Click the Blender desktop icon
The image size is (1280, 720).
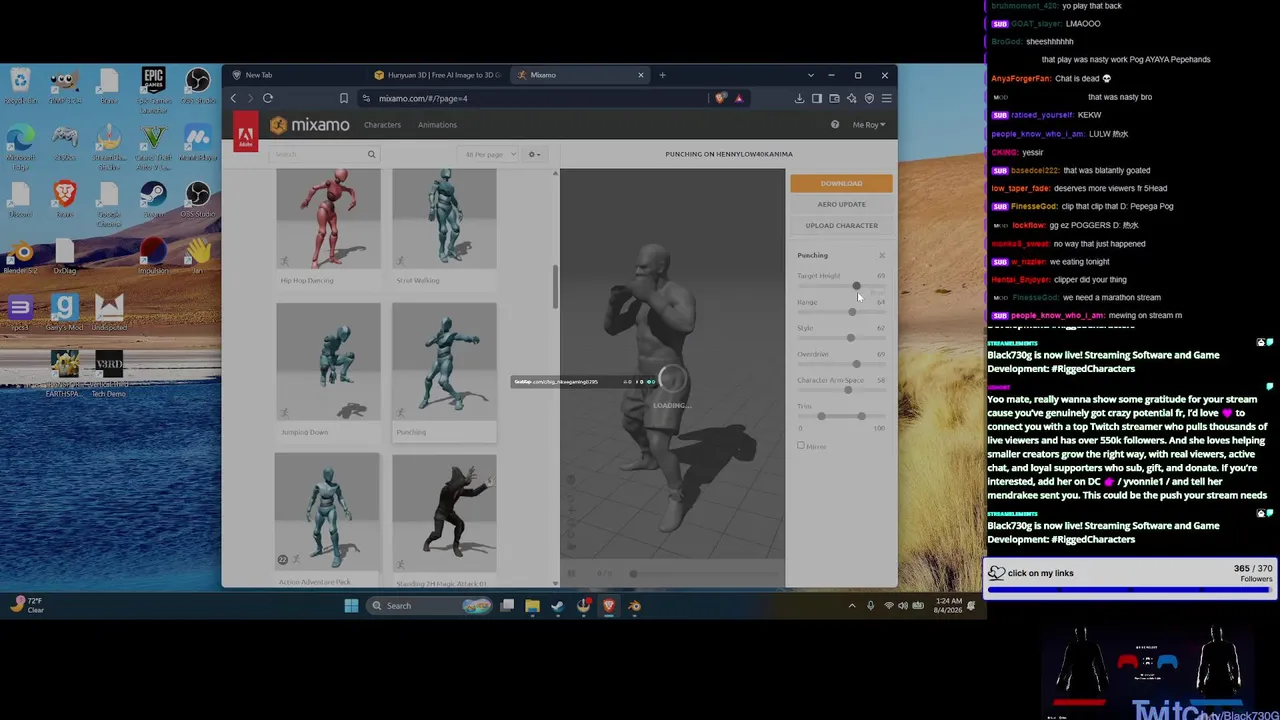coord(20,256)
